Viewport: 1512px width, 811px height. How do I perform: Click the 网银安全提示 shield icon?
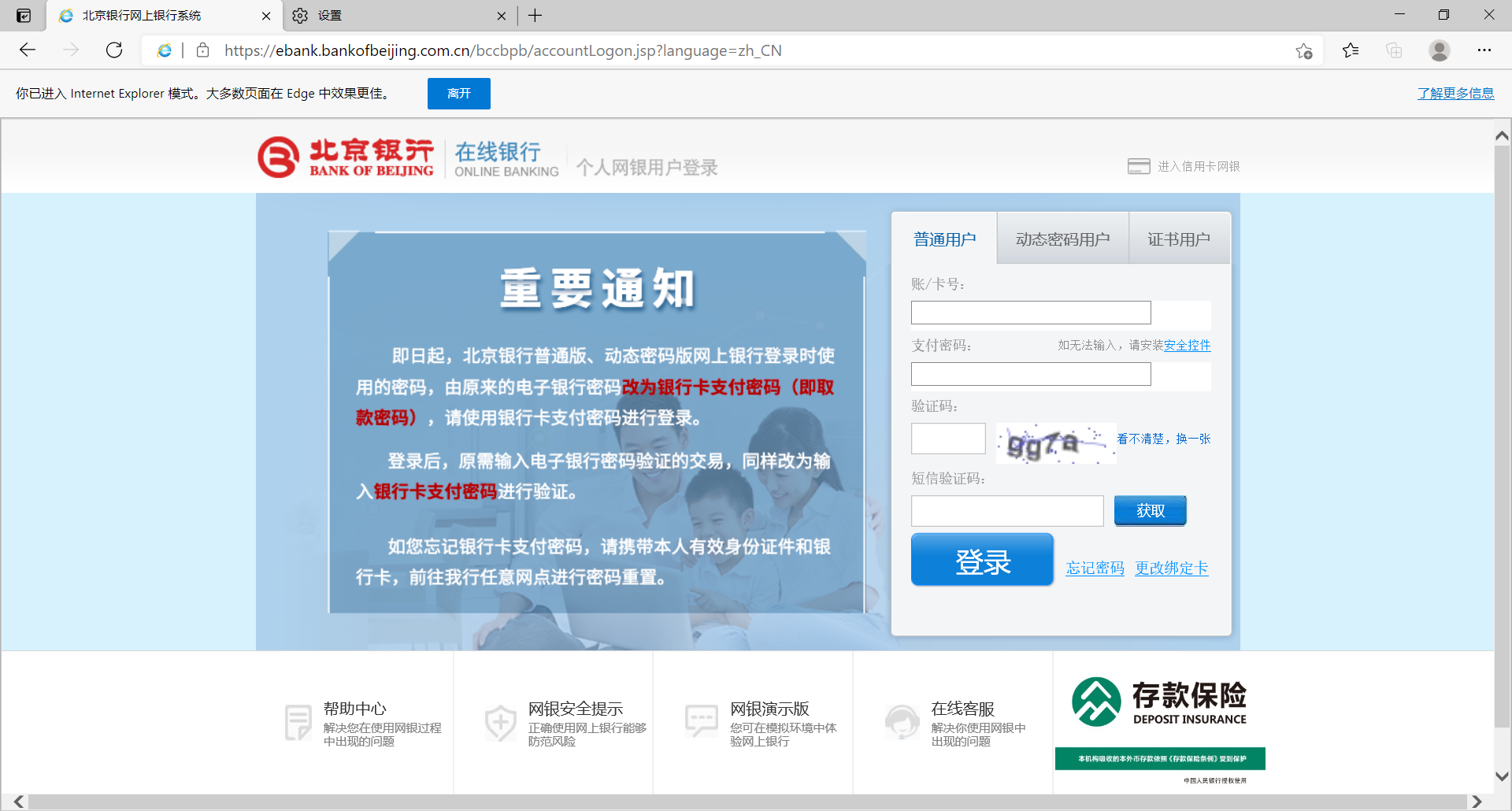(500, 723)
